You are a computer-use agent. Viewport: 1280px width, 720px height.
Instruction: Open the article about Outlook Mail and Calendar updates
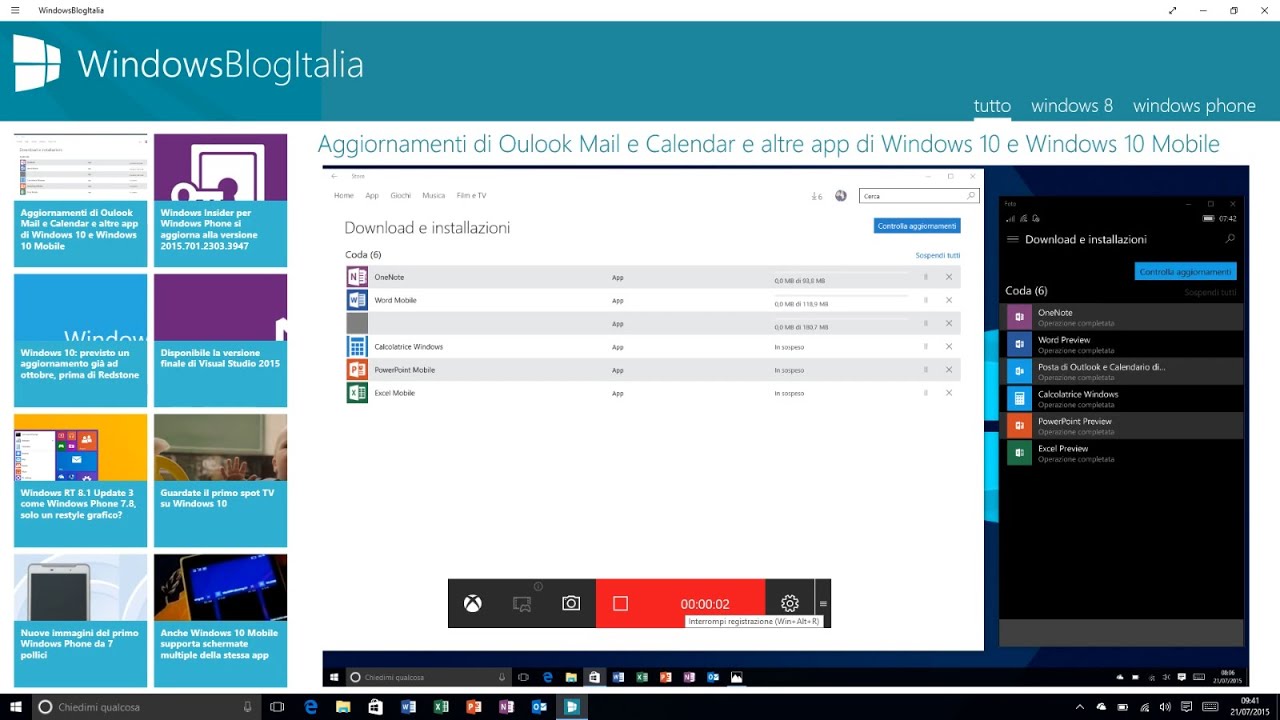(x=80, y=200)
